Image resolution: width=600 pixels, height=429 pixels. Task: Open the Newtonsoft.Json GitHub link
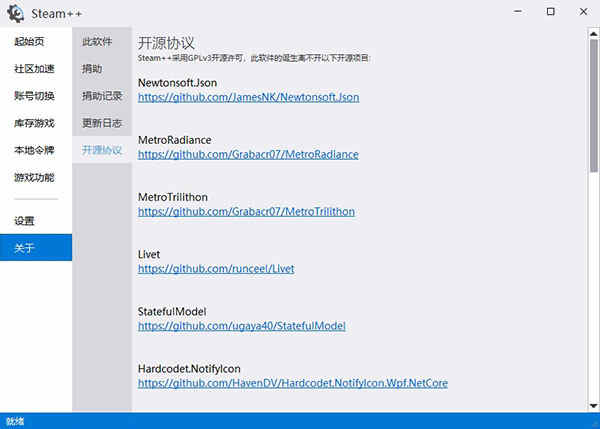coord(249,97)
